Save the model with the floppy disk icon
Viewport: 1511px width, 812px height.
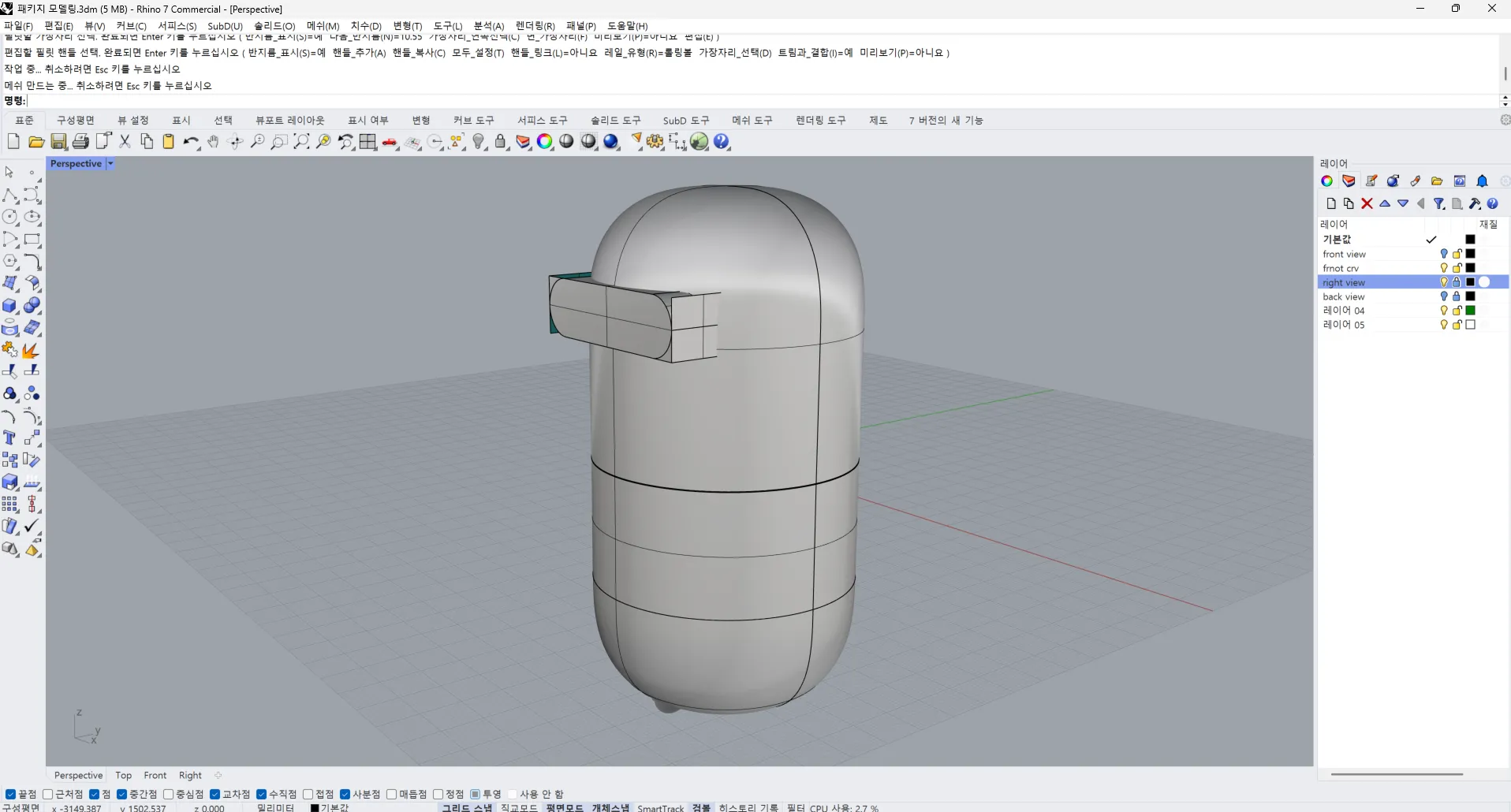pyautogui.click(x=58, y=141)
